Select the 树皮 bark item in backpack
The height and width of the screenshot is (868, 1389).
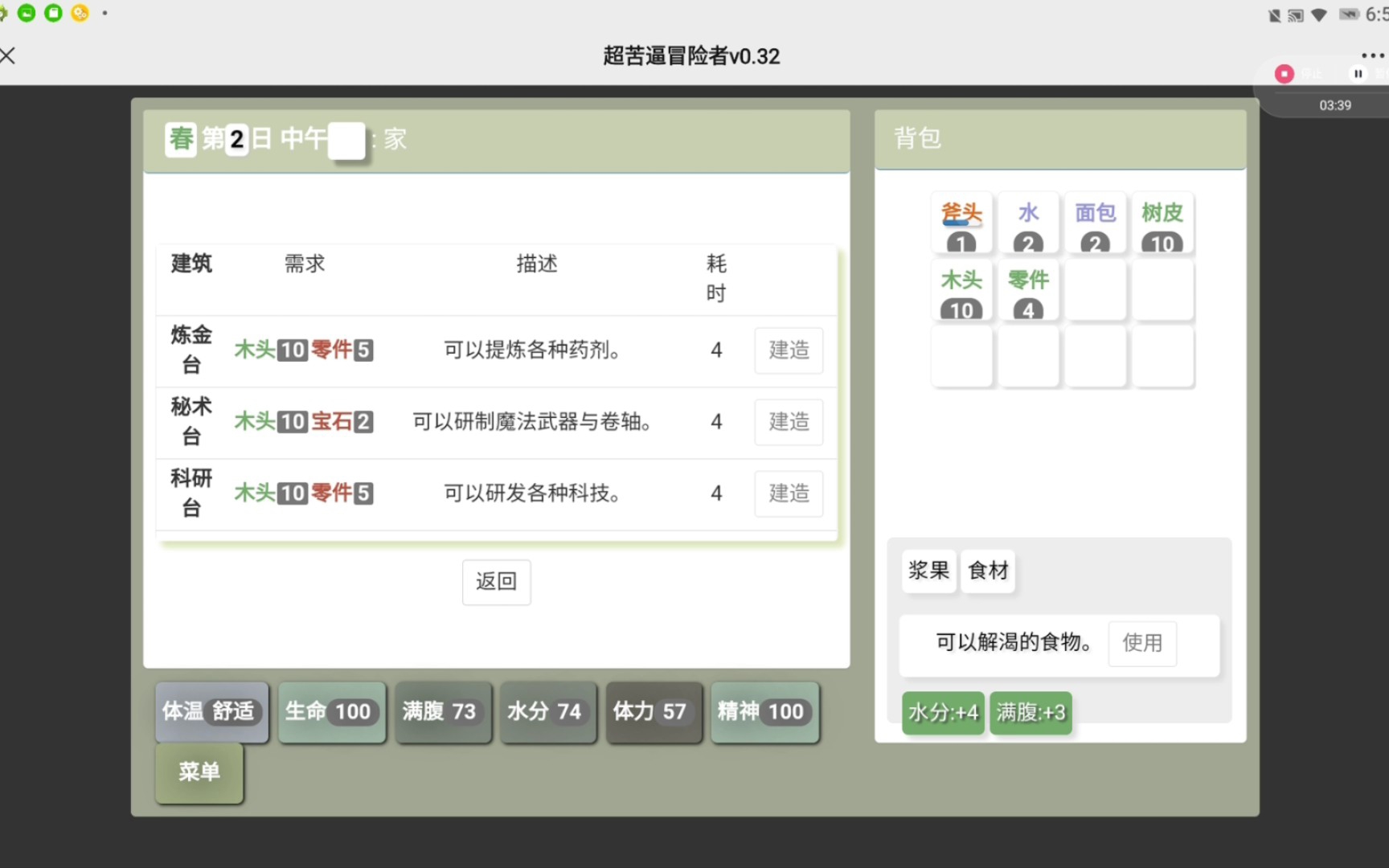tap(1162, 223)
